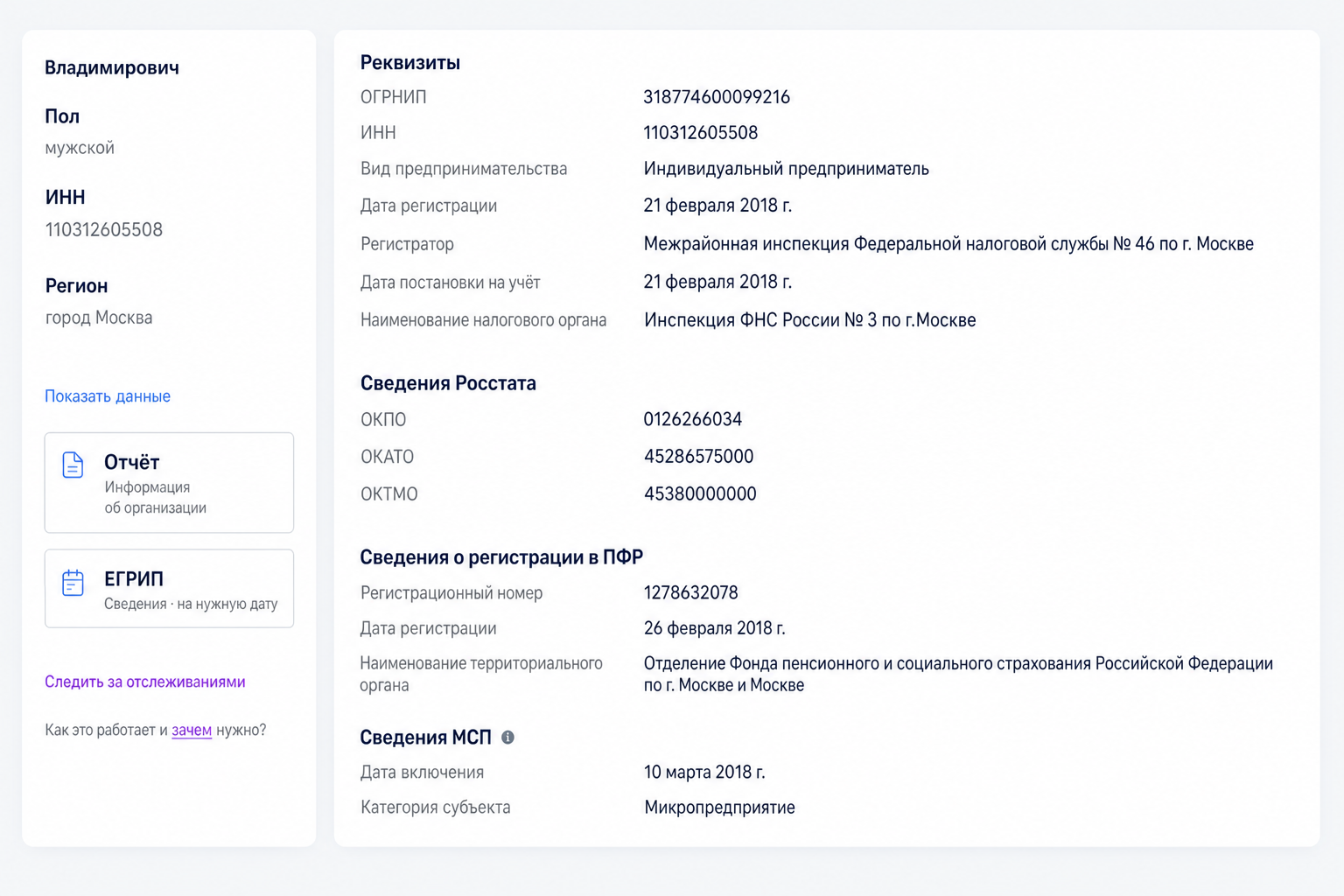The width and height of the screenshot is (1344, 896).
Task: Click the ОКАТО code 45286575000
Action: click(x=698, y=457)
